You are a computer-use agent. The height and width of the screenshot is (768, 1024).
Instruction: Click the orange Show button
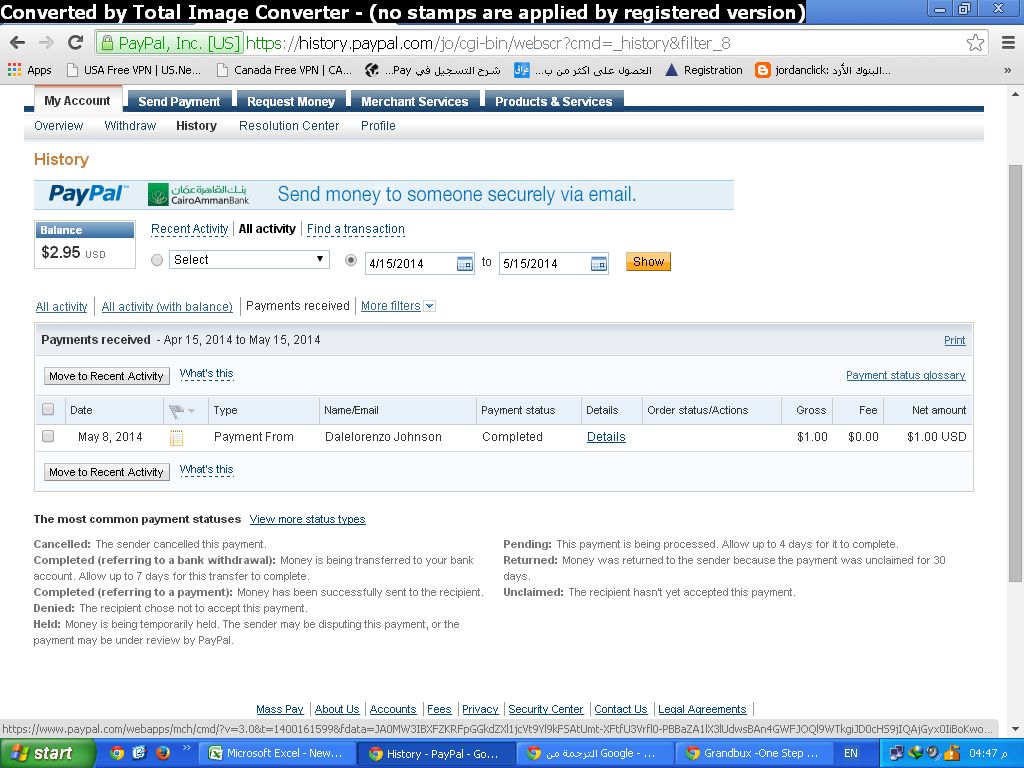point(648,261)
